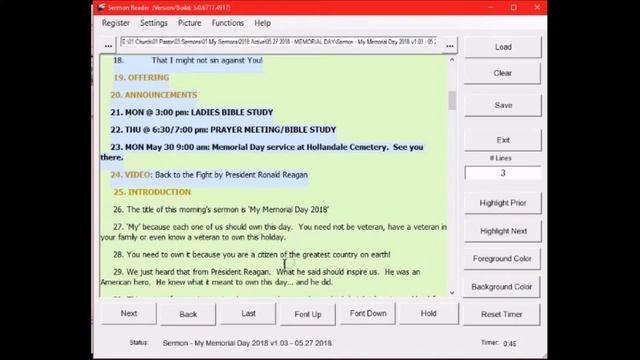Viewport: 640px width, 360px height.
Task: Click the '19. OFFERING' heading
Action: pos(141,78)
